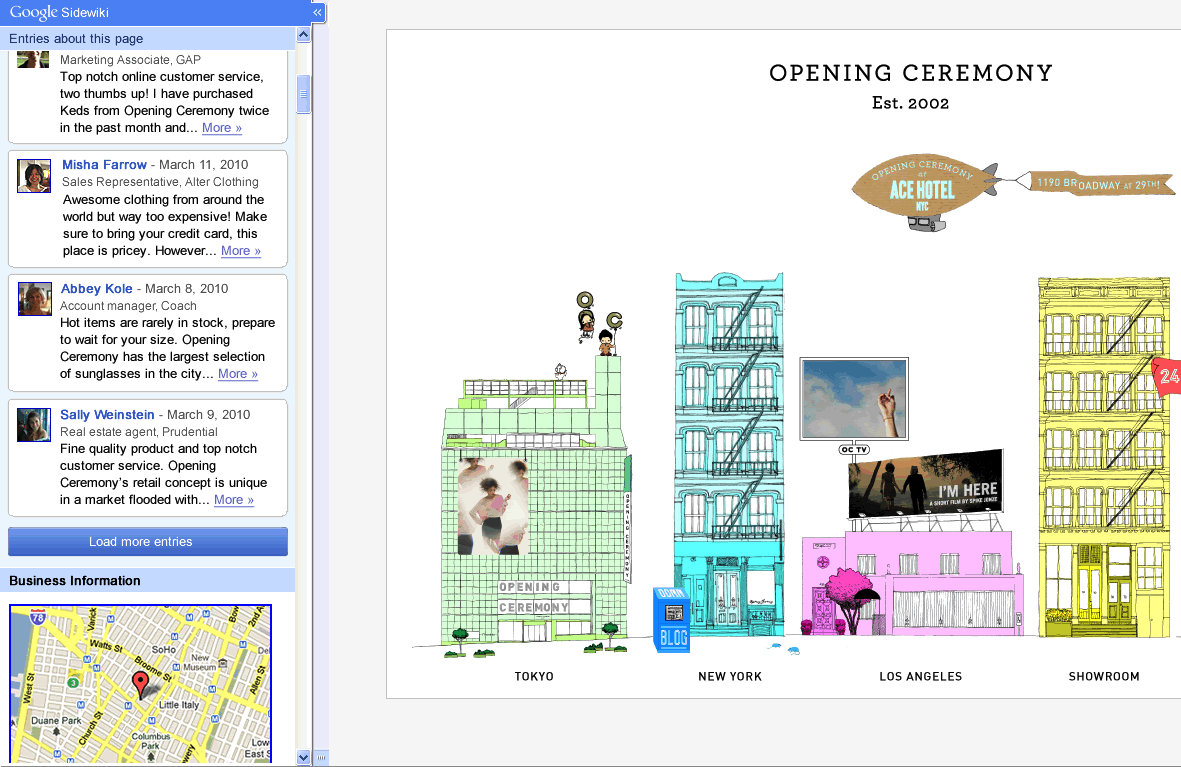Click the Business Information heading

click(x=75, y=581)
